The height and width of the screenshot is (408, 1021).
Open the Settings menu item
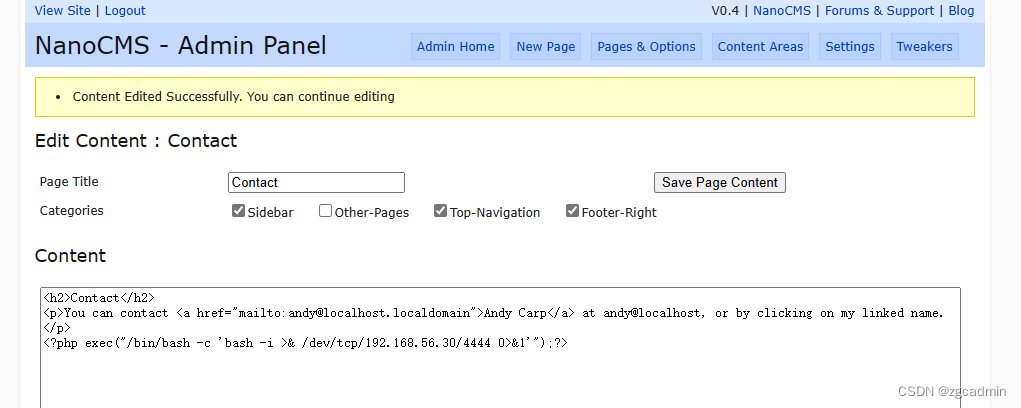pos(850,47)
